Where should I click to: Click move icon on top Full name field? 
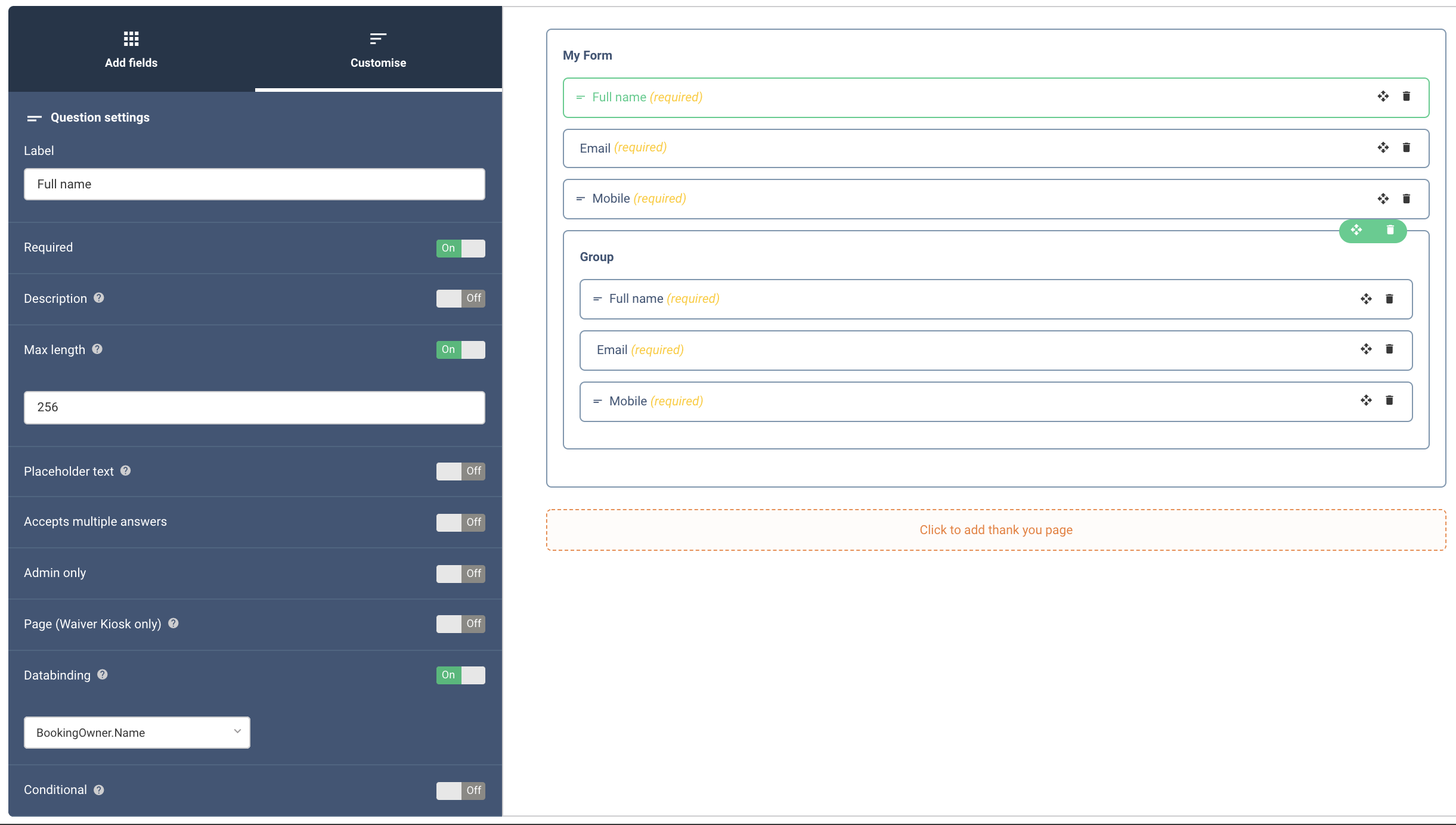[x=1383, y=97]
